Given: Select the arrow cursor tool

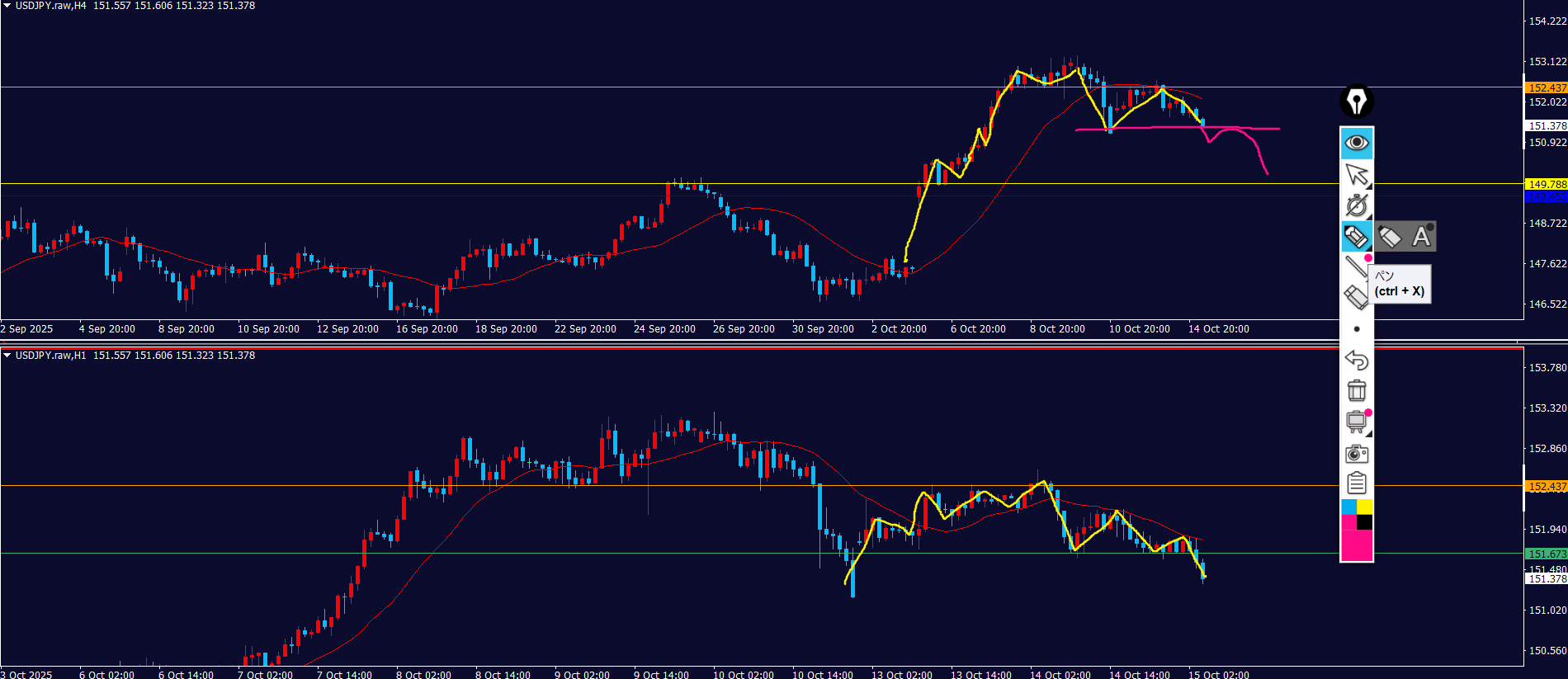Looking at the screenshot, I should pos(1356,174).
